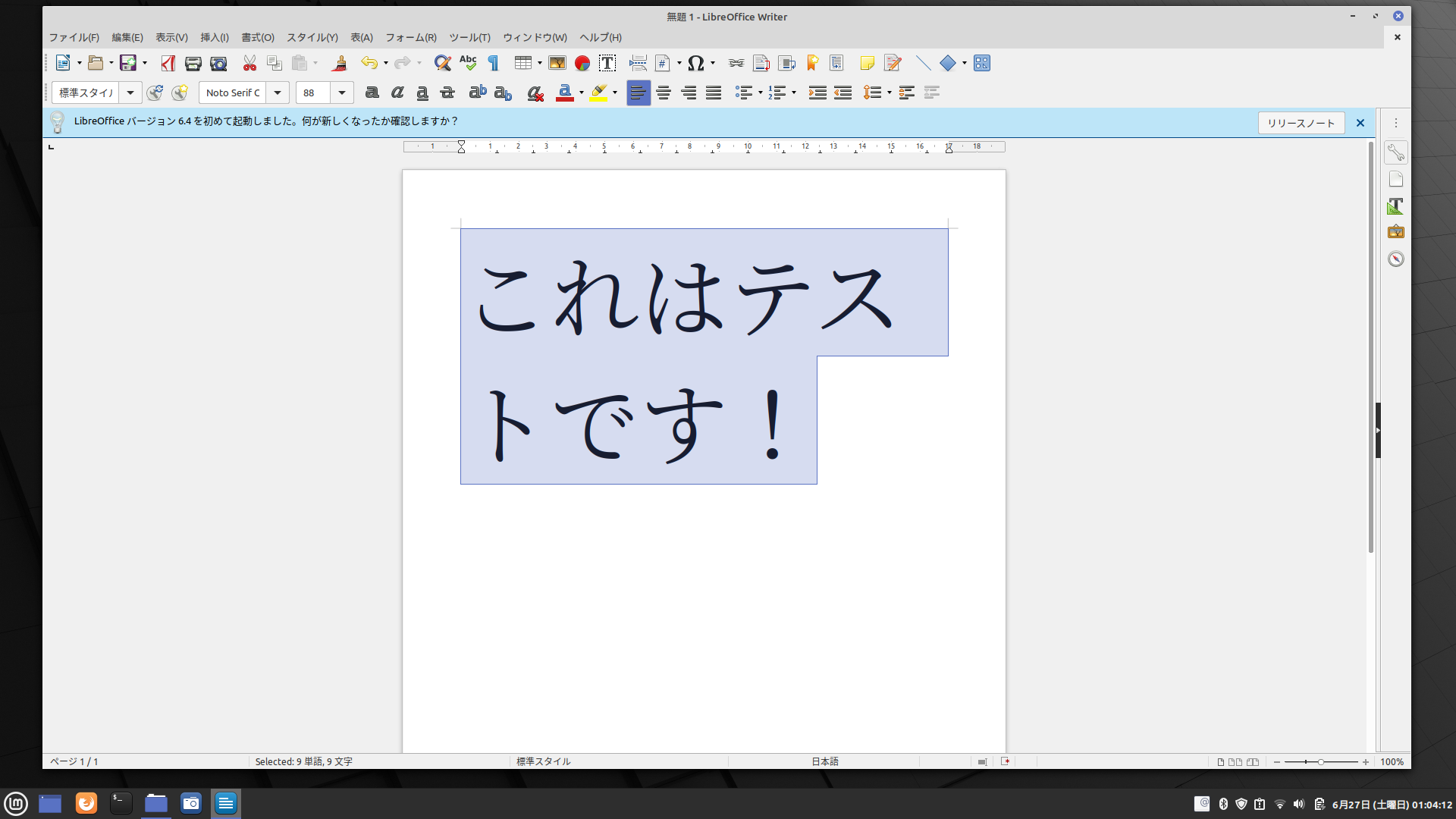This screenshot has width=1456, height=819.
Task: Set paragraph alignment to centered
Action: 664,93
